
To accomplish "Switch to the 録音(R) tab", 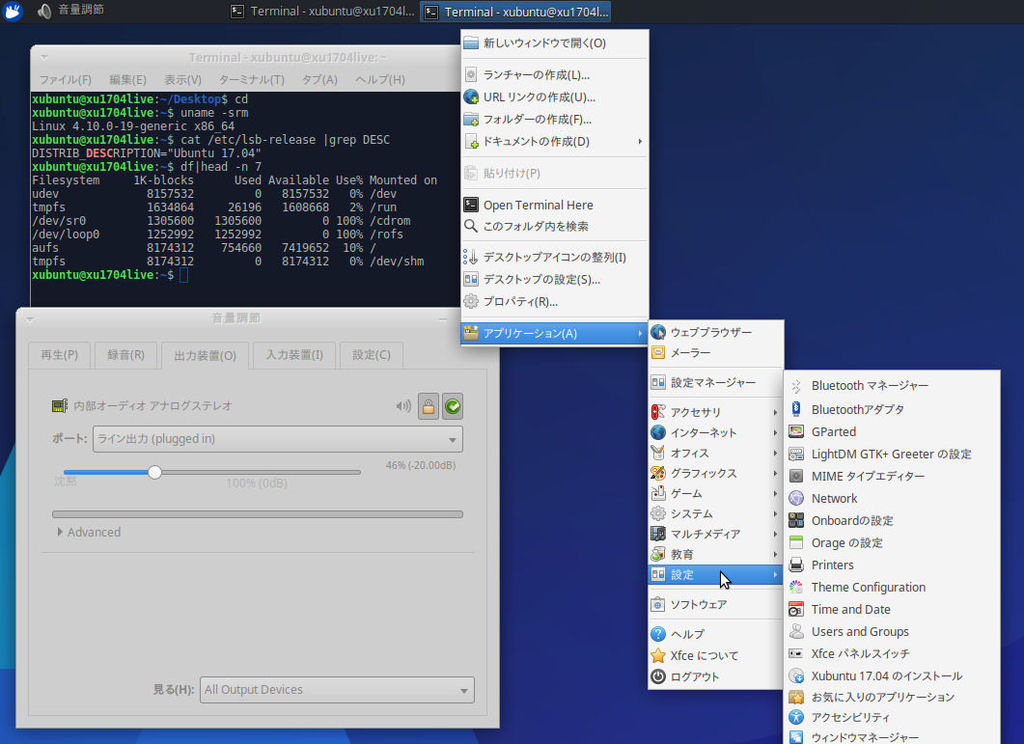I will click(125, 355).
